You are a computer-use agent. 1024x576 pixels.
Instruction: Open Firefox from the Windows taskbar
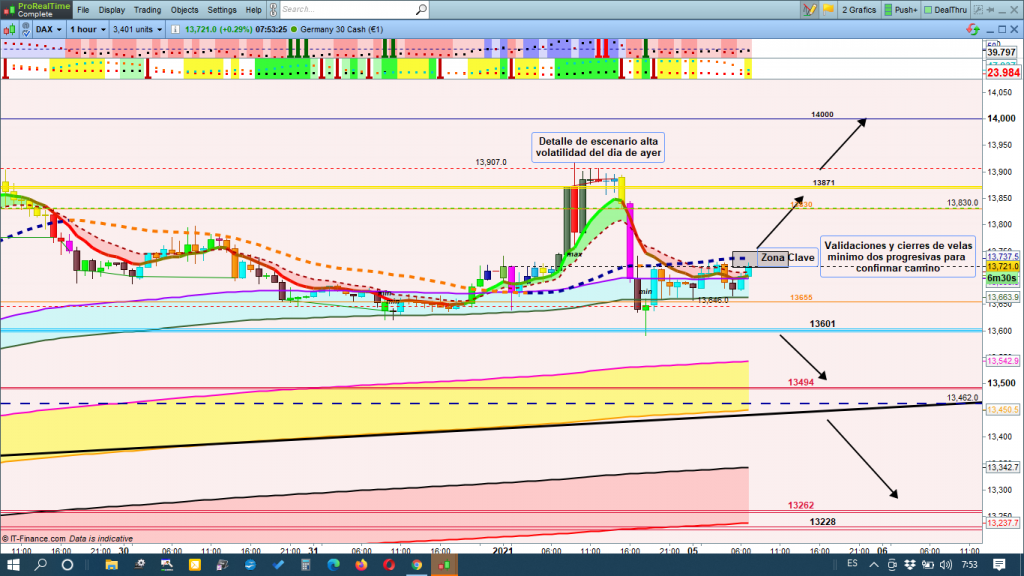pyautogui.click(x=361, y=565)
